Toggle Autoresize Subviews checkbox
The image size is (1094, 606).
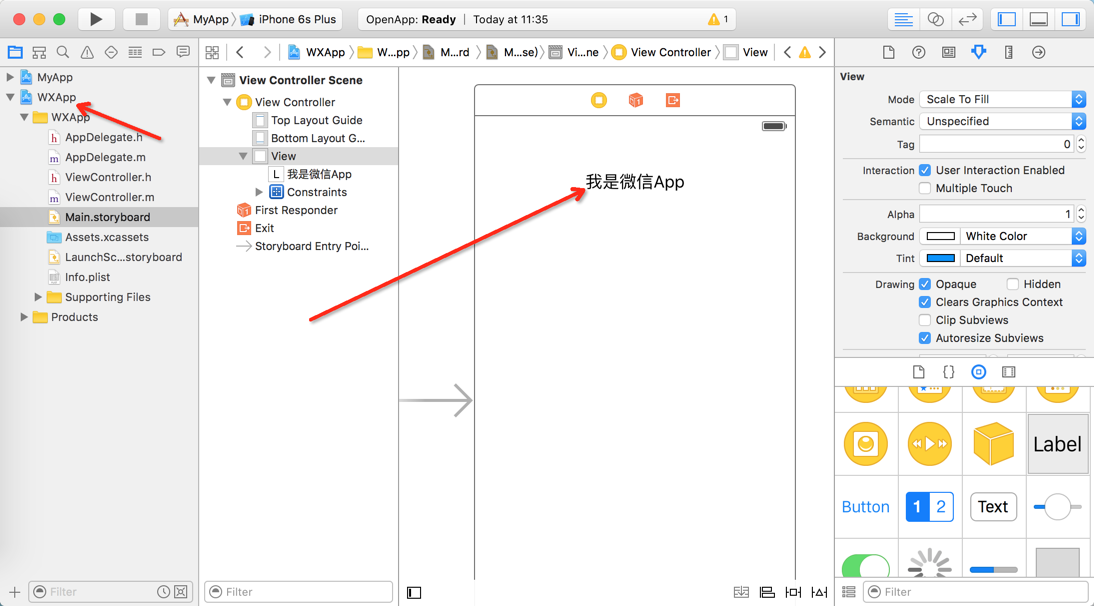(924, 338)
